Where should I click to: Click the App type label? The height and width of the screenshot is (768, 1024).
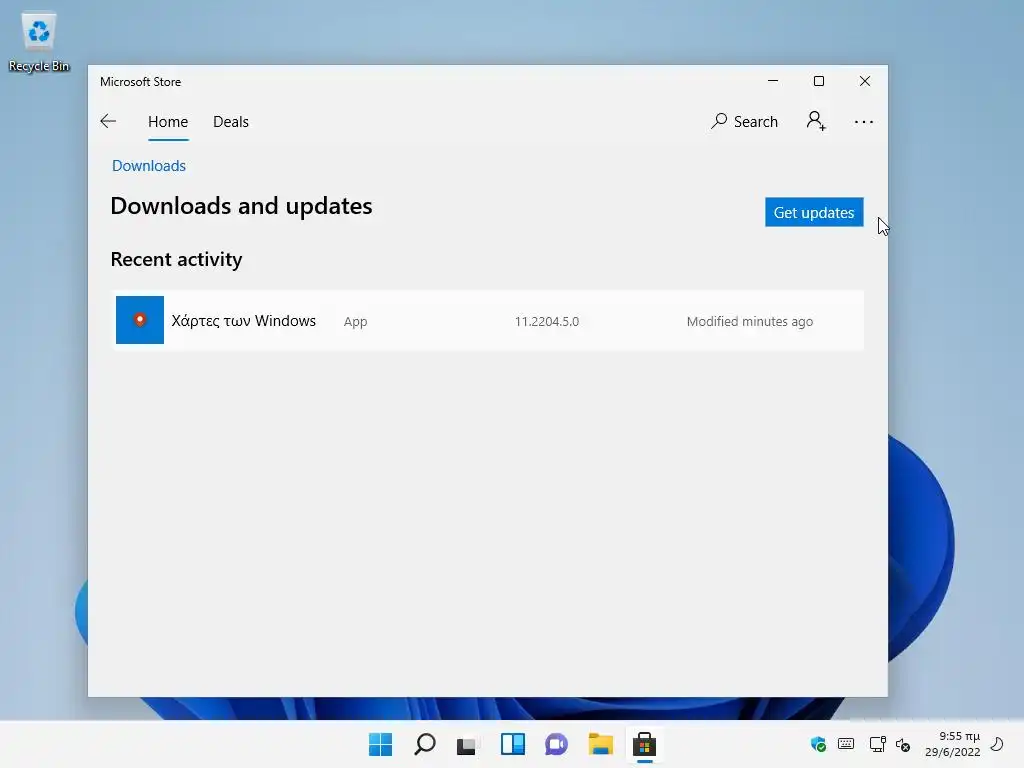click(355, 321)
